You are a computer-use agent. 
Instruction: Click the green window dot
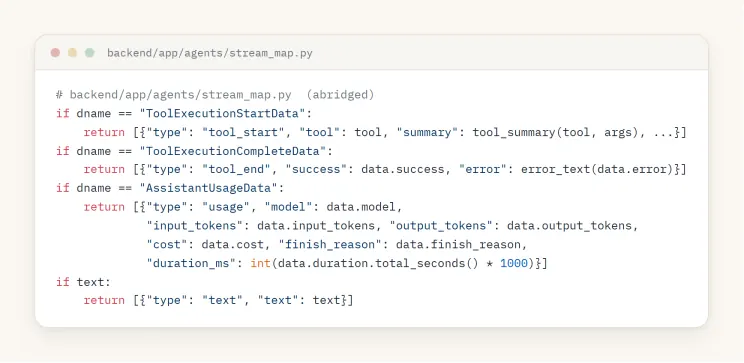pos(90,53)
